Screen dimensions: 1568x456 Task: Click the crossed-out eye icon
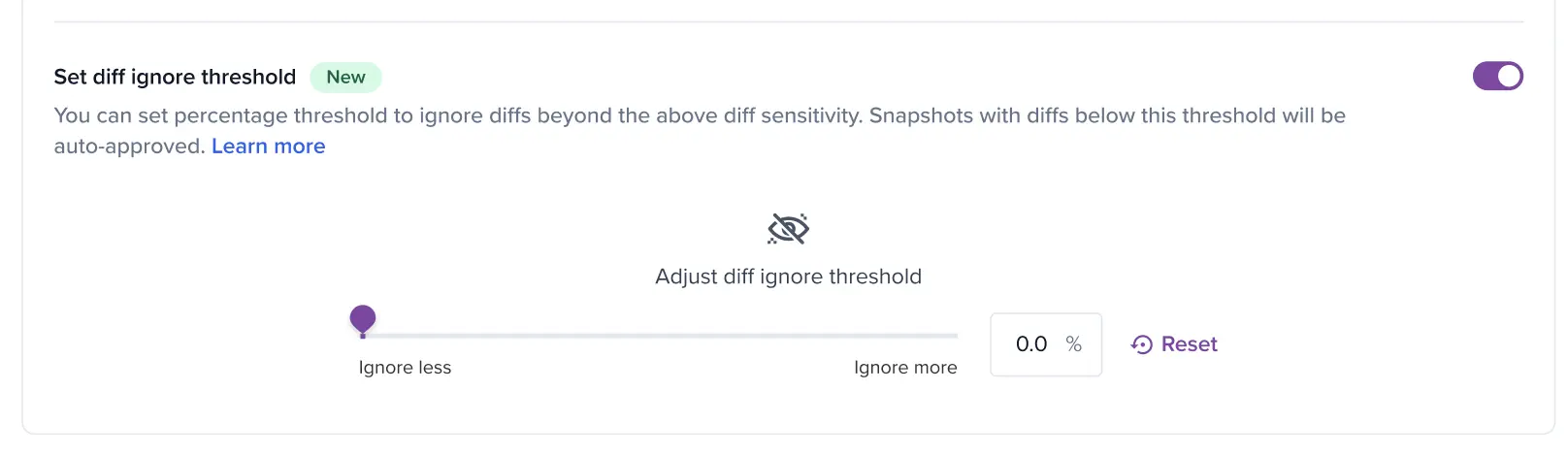(788, 229)
